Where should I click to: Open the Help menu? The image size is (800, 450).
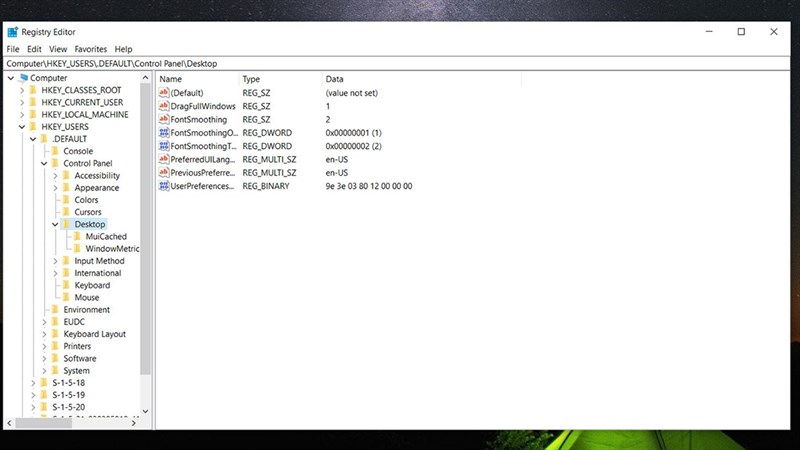point(123,49)
